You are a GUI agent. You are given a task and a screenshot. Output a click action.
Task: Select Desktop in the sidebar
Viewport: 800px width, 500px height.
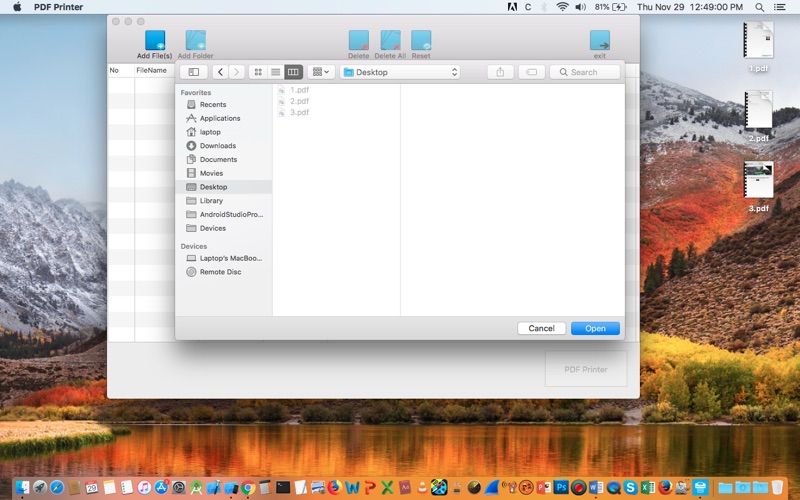point(223,187)
